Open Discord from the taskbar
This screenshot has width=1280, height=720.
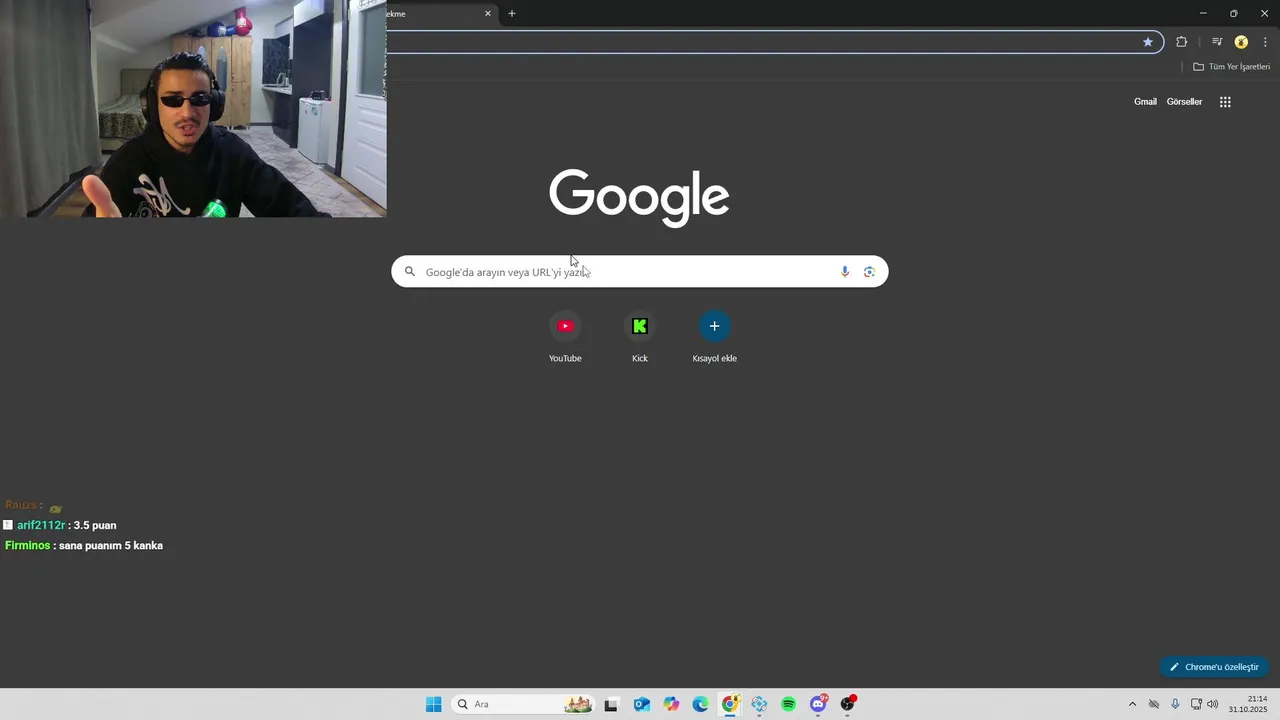[x=818, y=704]
